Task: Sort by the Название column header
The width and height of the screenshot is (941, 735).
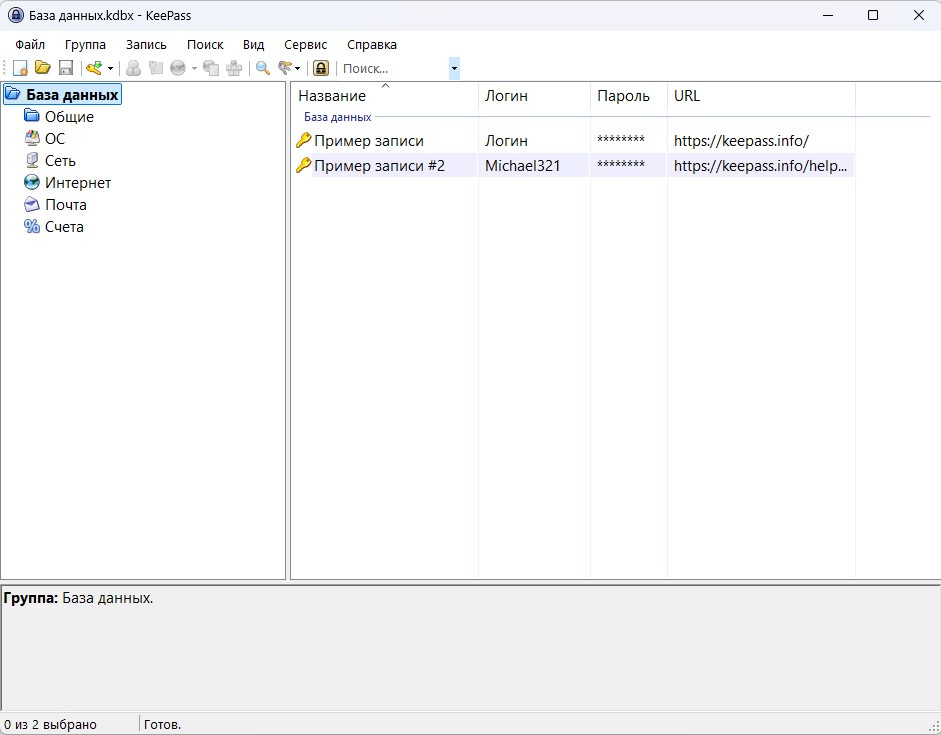Action: [385, 96]
